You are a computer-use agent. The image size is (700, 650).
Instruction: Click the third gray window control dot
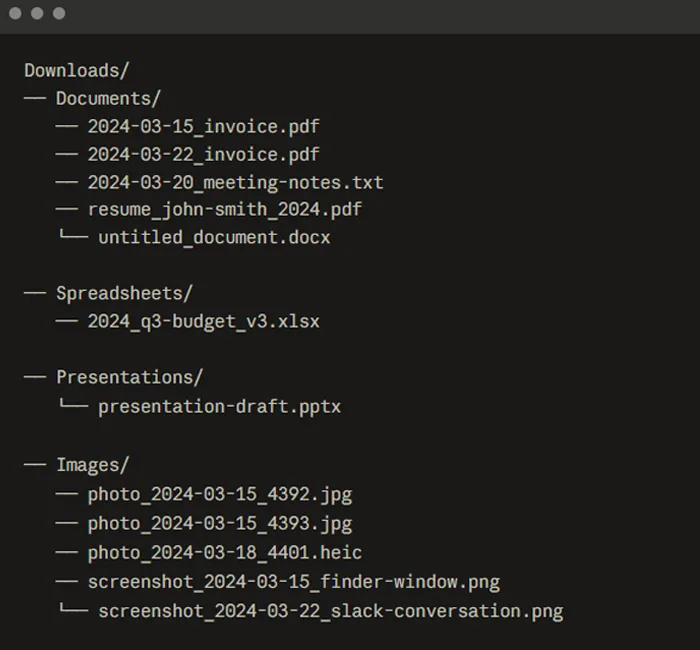click(59, 13)
